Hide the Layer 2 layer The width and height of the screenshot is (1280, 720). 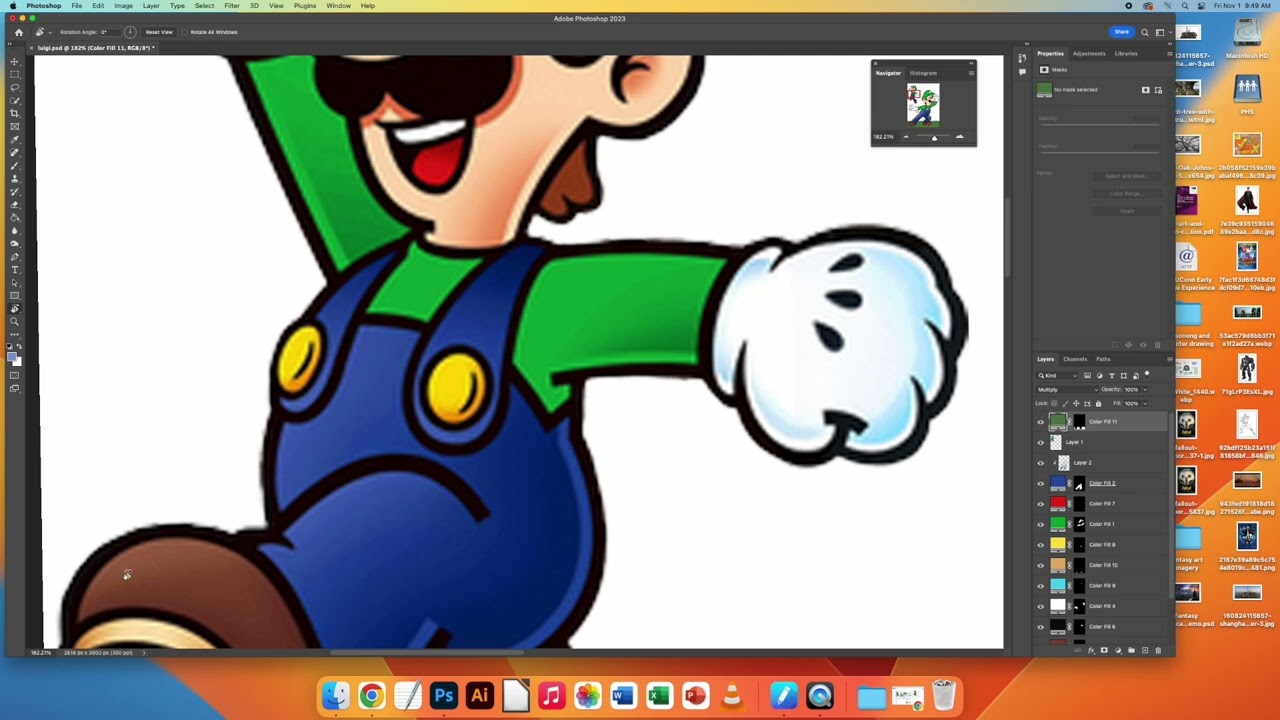pos(1040,463)
